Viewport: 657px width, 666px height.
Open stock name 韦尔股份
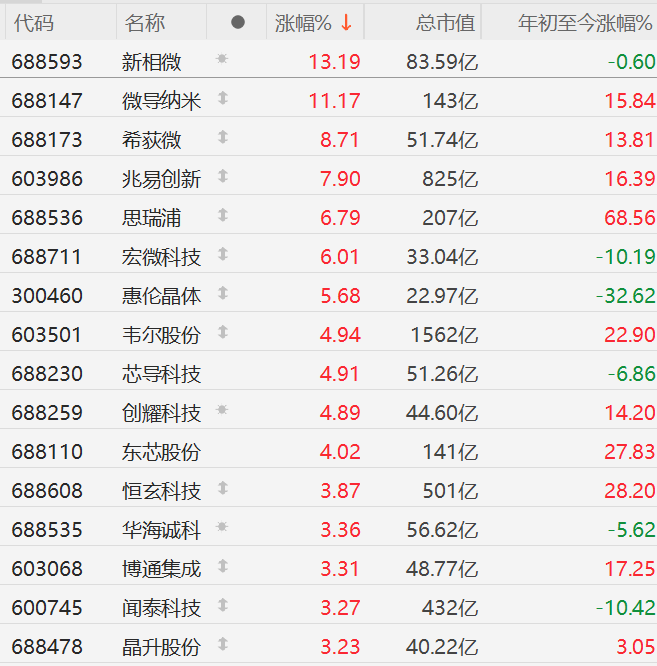(161, 335)
